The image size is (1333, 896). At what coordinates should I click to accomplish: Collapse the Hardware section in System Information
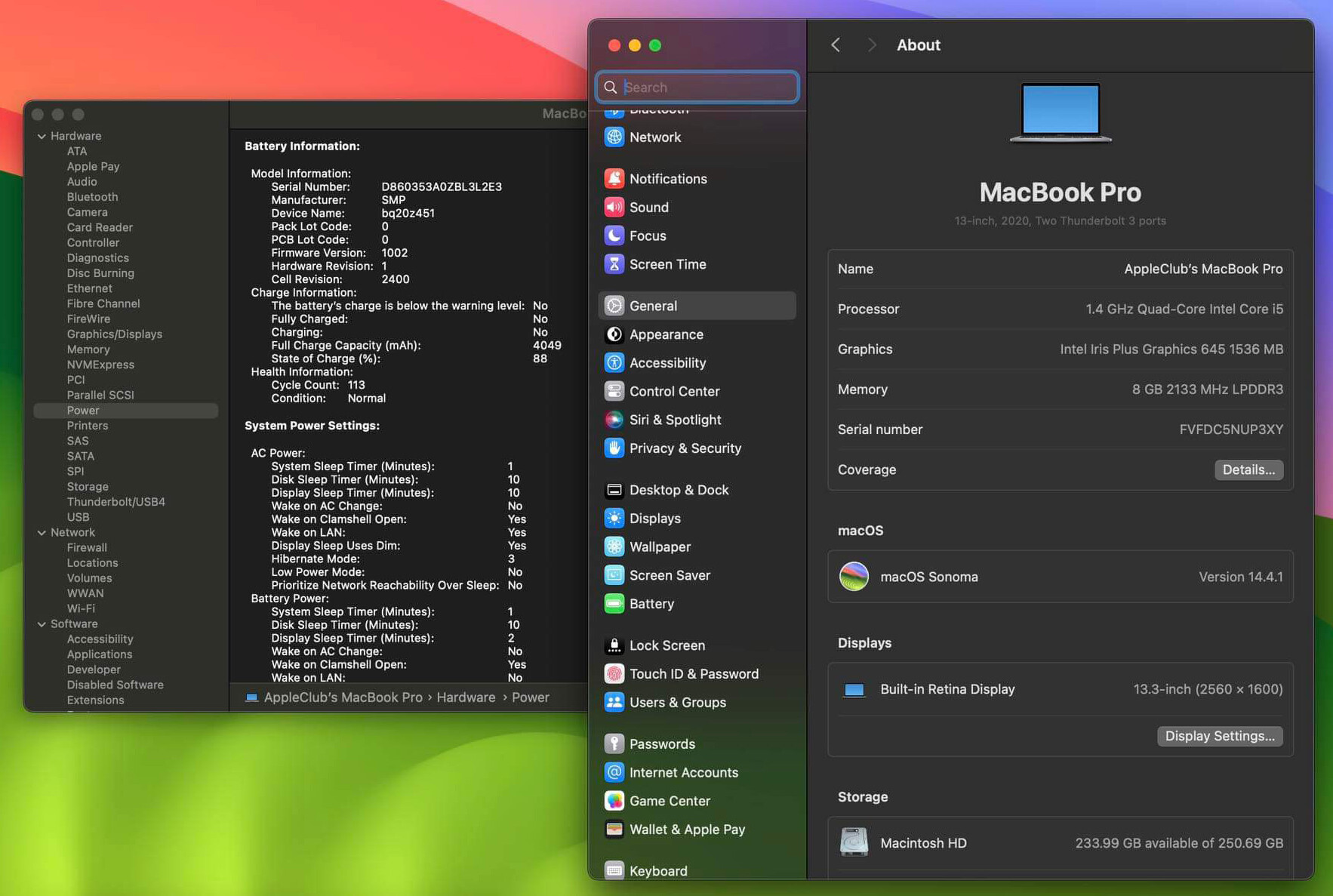[42, 137]
